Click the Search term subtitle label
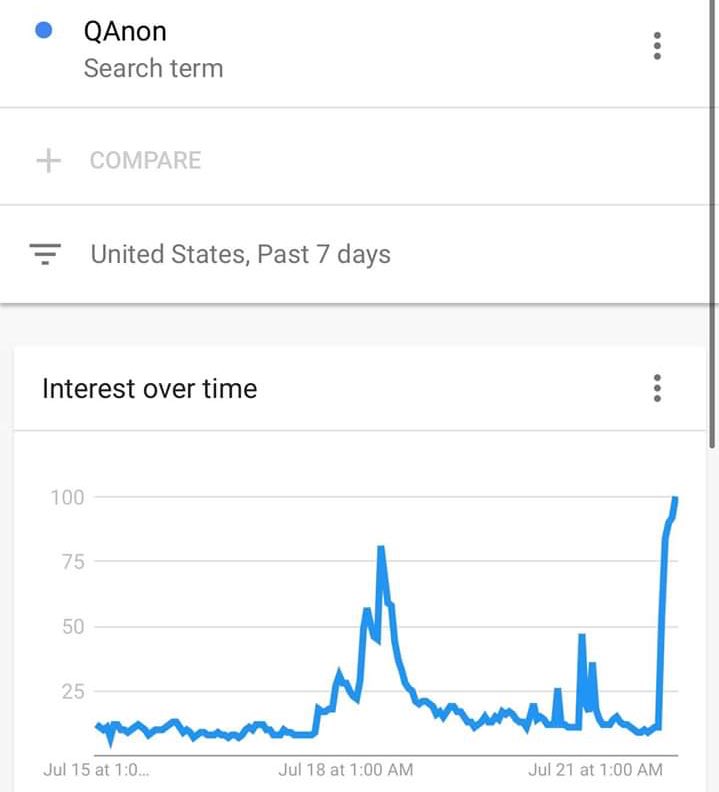The width and height of the screenshot is (719, 792). click(154, 68)
